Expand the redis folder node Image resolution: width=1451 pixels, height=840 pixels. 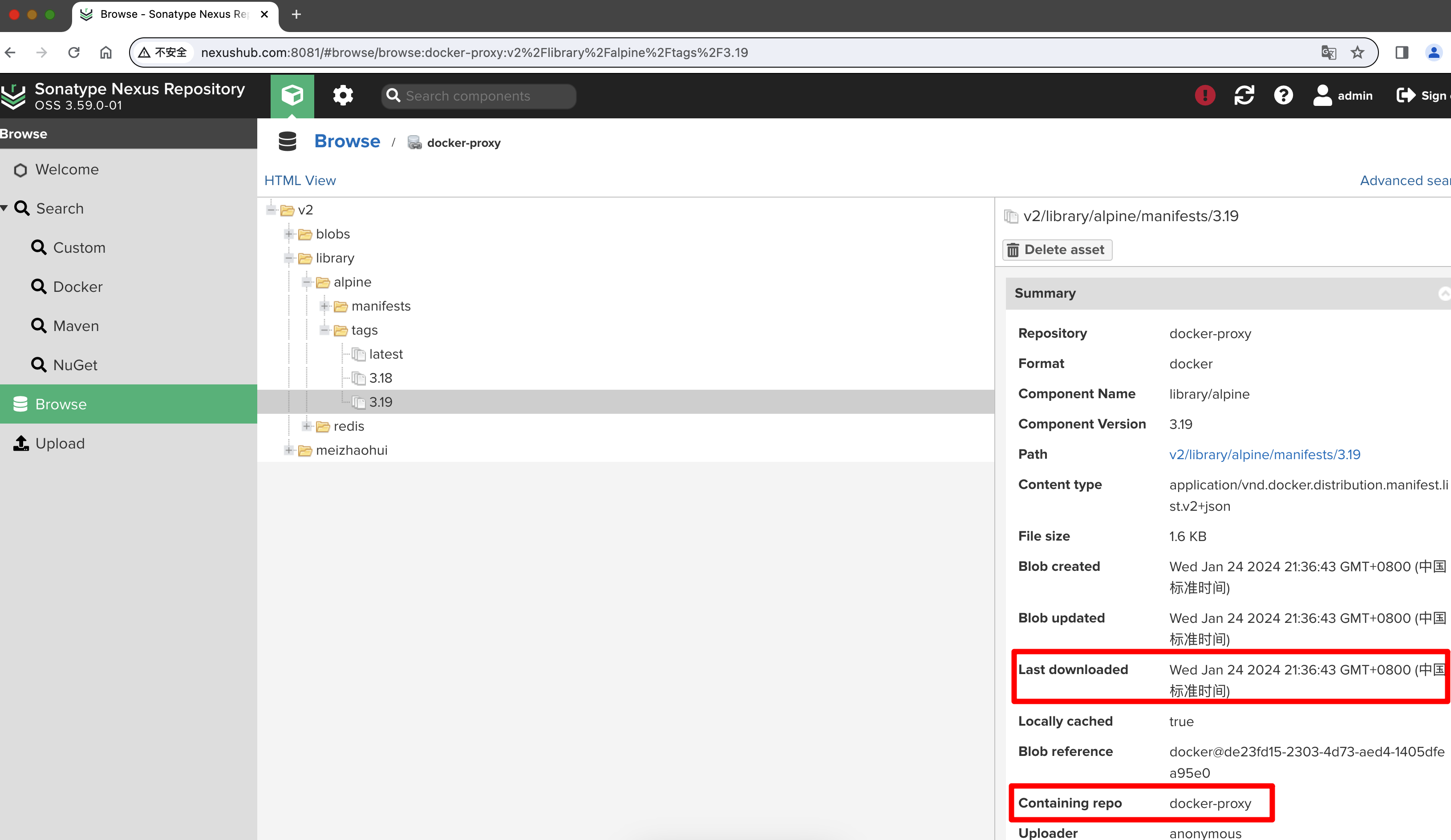coord(307,426)
